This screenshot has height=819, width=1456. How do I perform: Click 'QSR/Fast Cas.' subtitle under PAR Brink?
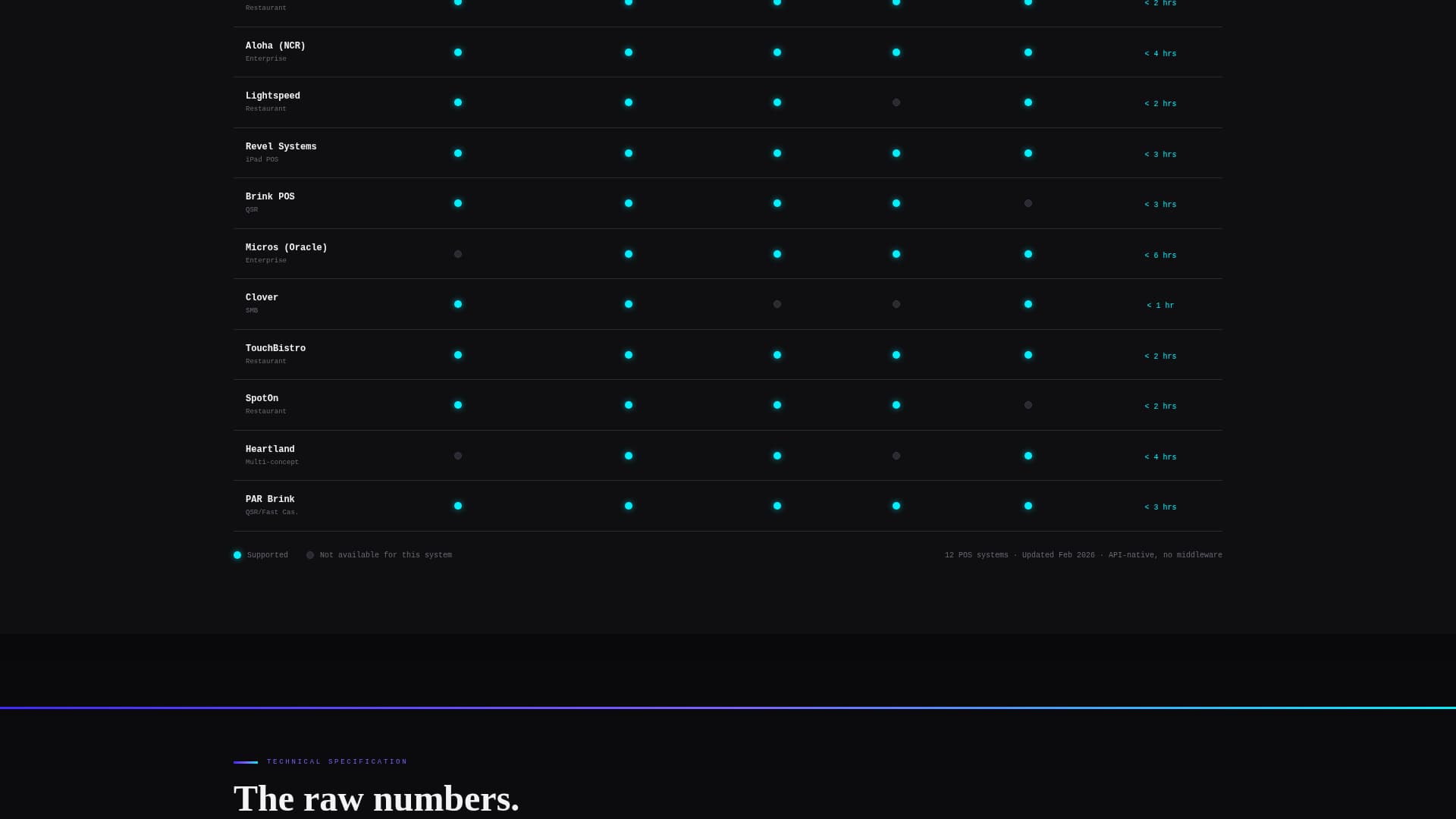pyautogui.click(x=272, y=513)
